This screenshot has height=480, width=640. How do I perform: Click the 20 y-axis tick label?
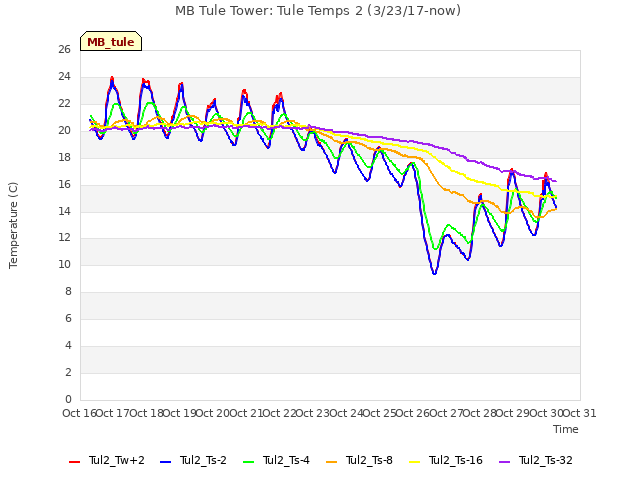pos(64,131)
